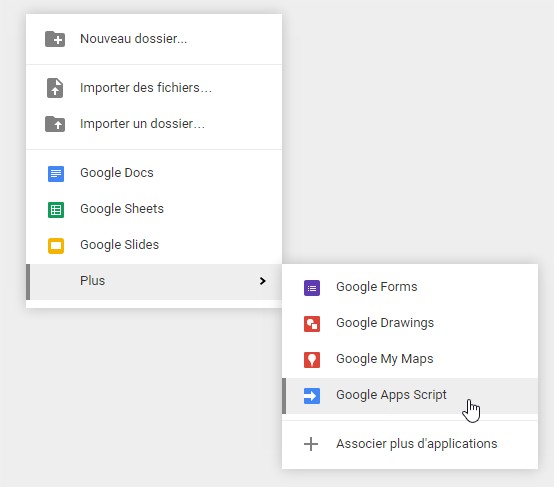Choose Importer un dossier… option
This screenshot has height=487, width=554.
pyautogui.click(x=154, y=124)
